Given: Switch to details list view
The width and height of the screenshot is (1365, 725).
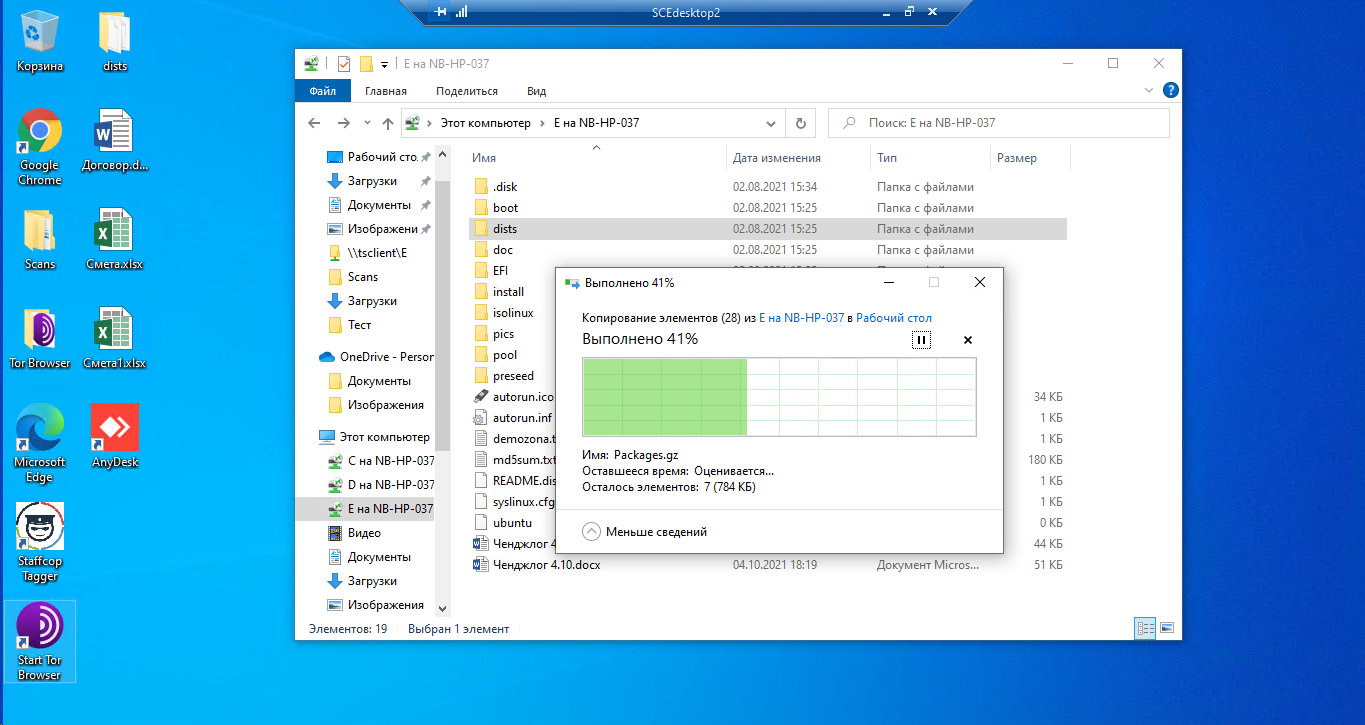Looking at the screenshot, I should (1146, 629).
